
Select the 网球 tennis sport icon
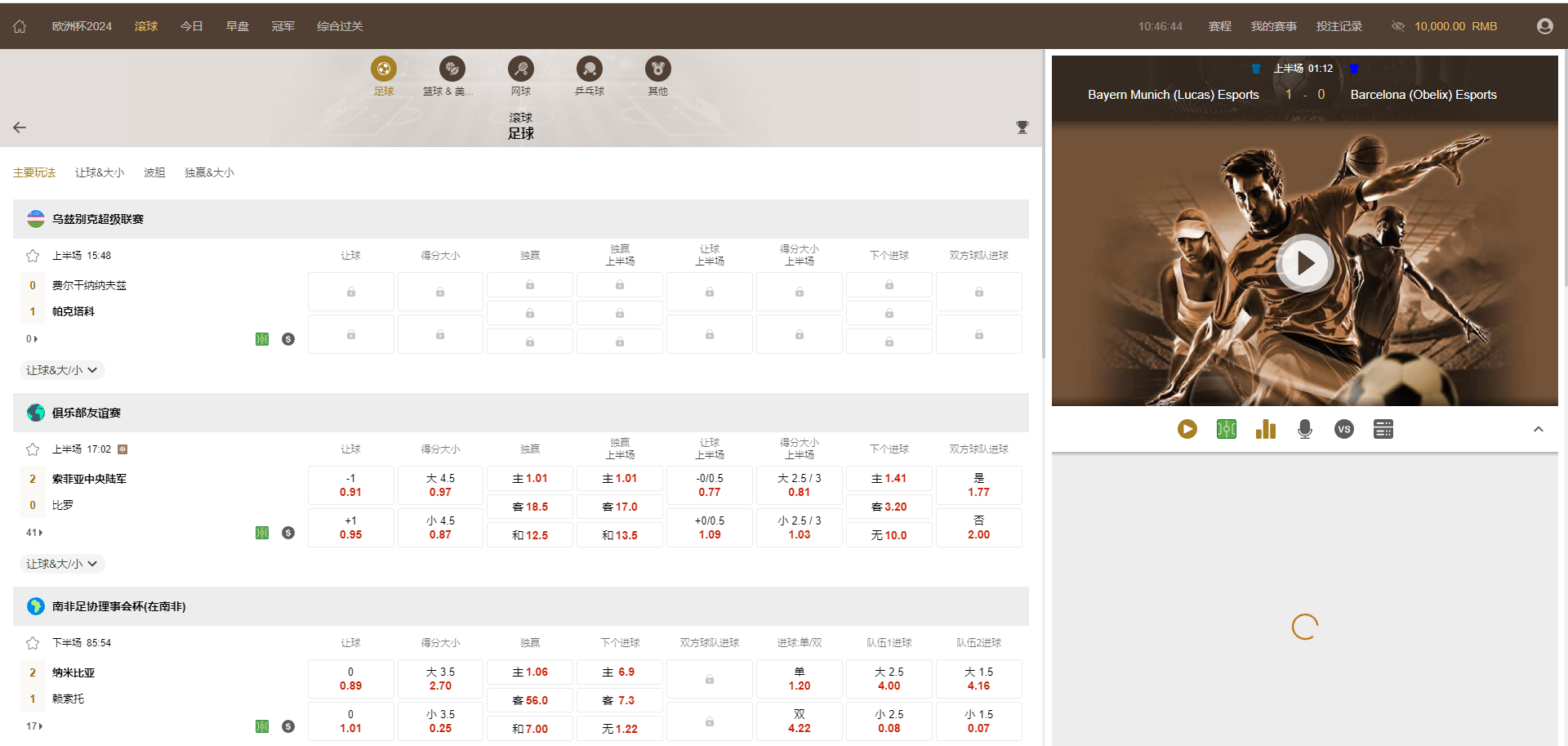[x=520, y=69]
